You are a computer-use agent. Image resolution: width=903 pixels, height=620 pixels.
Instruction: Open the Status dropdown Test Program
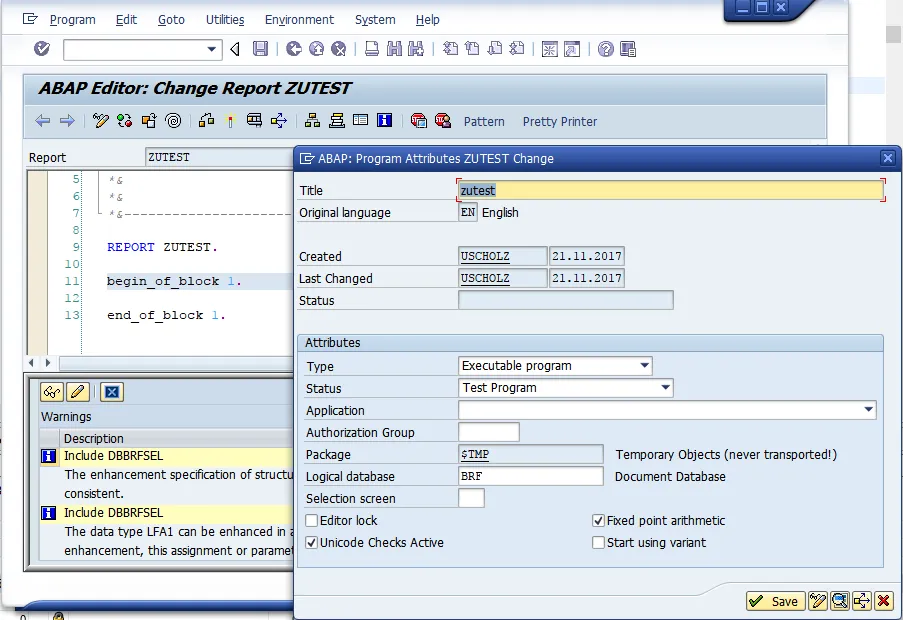click(x=666, y=387)
